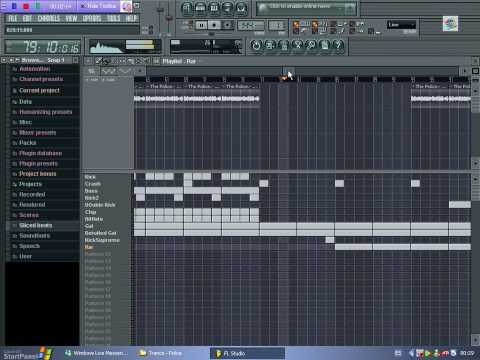Click the second round shortcut icon

200,8
